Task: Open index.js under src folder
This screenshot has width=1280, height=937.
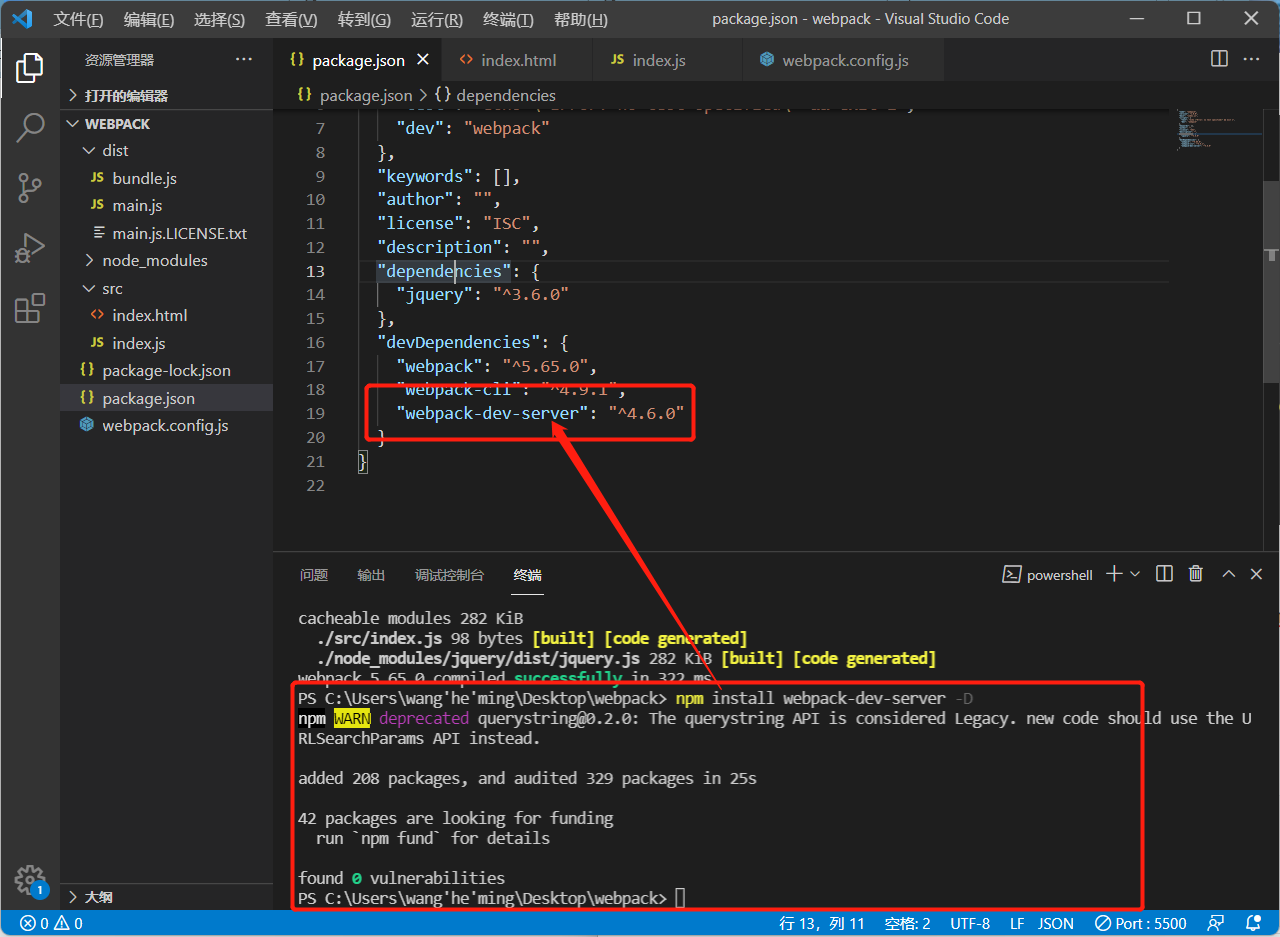Action: (166, 343)
